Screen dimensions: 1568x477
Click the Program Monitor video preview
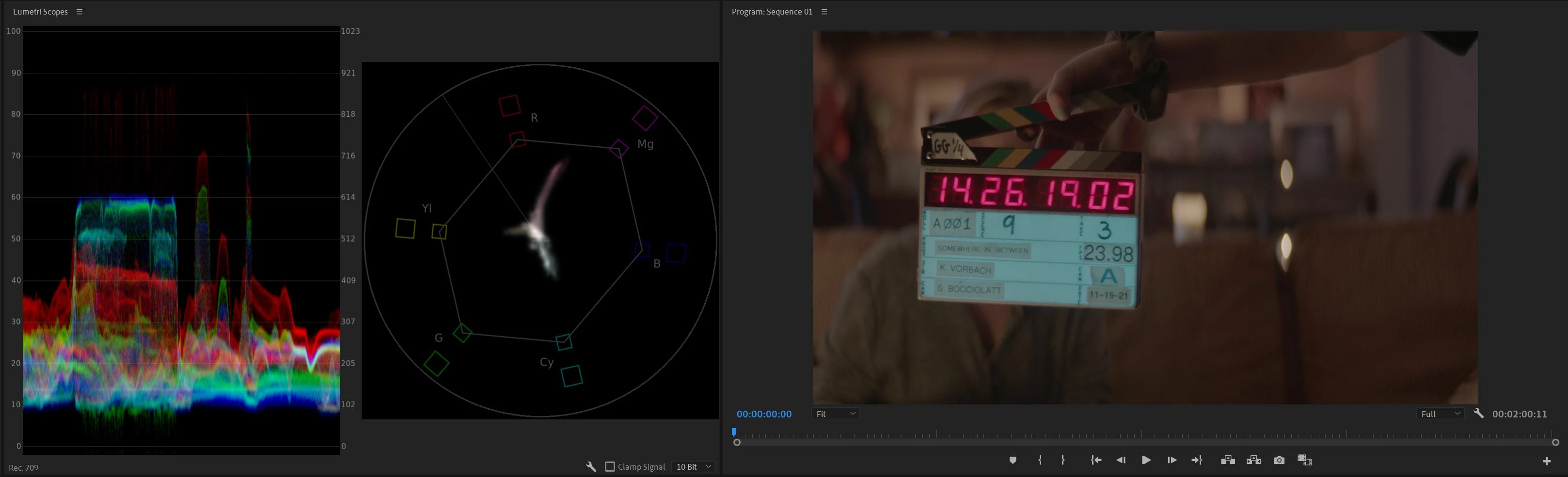point(1145,217)
